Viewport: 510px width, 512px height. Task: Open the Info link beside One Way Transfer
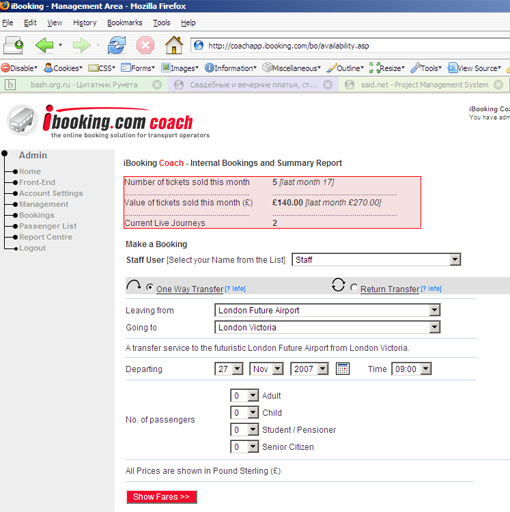235,289
